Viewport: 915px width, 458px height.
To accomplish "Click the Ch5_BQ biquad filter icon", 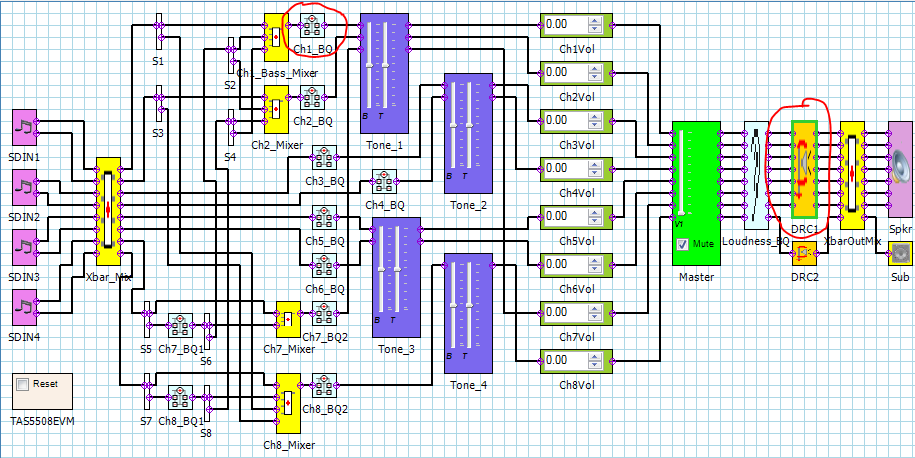I will (325, 218).
